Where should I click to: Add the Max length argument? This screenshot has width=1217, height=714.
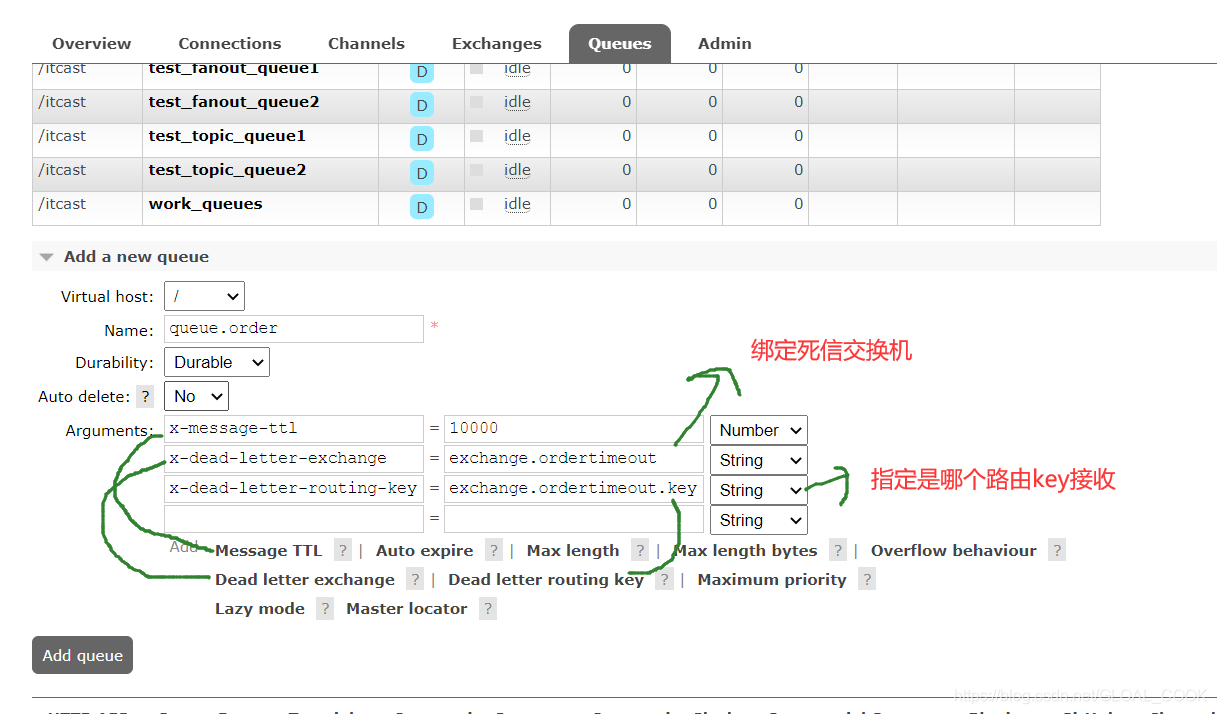[x=573, y=551]
